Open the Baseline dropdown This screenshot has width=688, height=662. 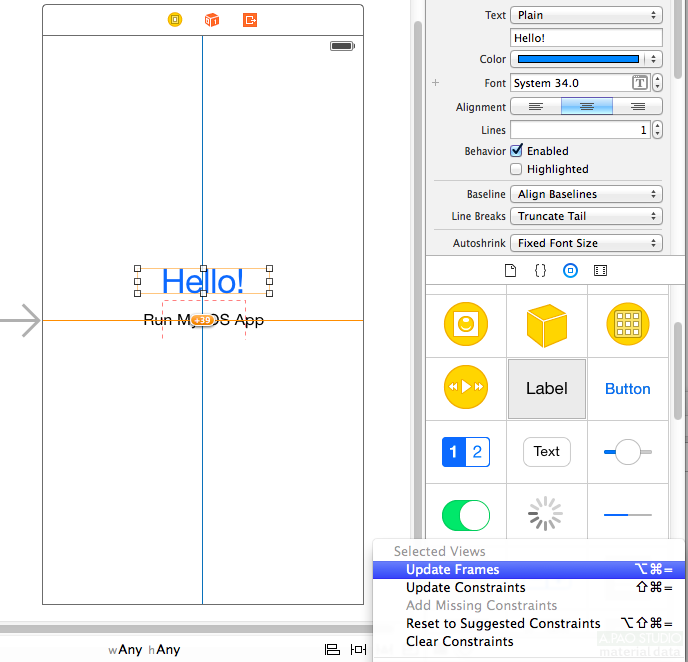point(586,194)
